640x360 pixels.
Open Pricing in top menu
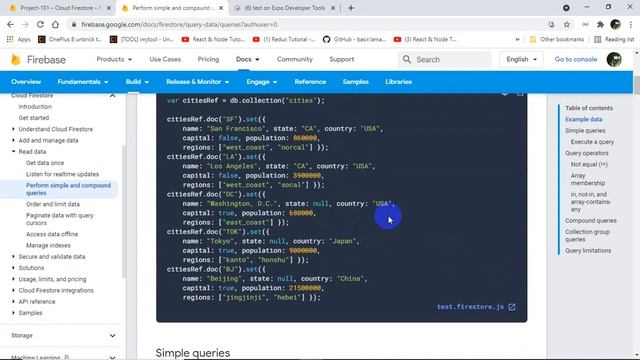pos(208,59)
